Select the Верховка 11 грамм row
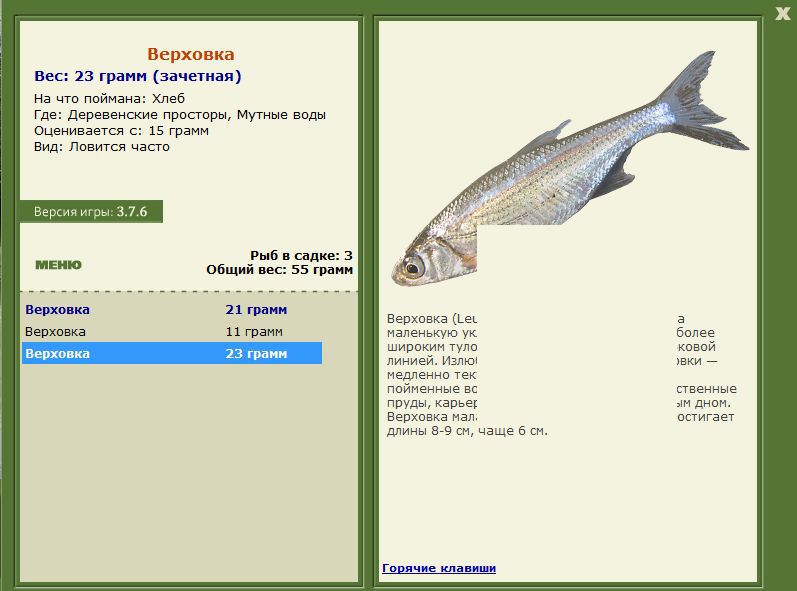The image size is (797, 591). (172, 331)
